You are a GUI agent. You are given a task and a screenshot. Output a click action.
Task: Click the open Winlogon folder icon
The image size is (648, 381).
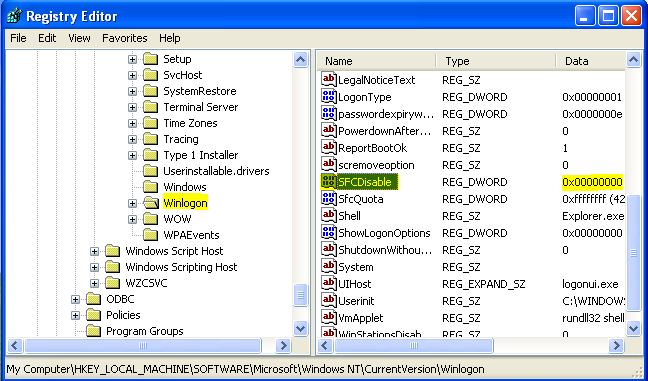coord(151,203)
